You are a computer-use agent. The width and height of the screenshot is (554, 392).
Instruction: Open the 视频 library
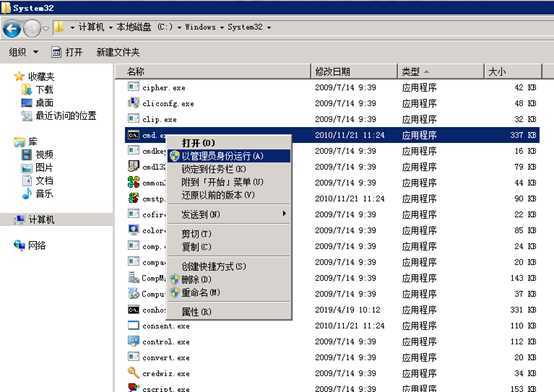pyautogui.click(x=37, y=154)
